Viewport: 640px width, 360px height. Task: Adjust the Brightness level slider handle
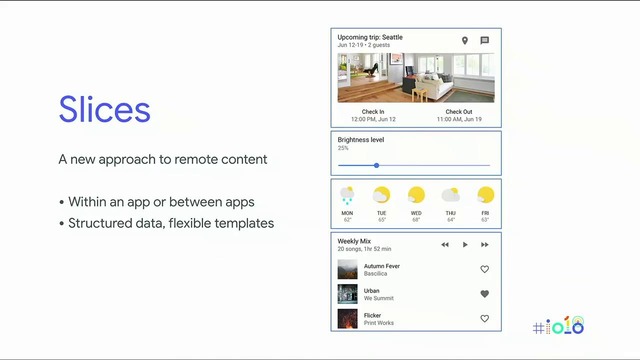click(x=376, y=165)
